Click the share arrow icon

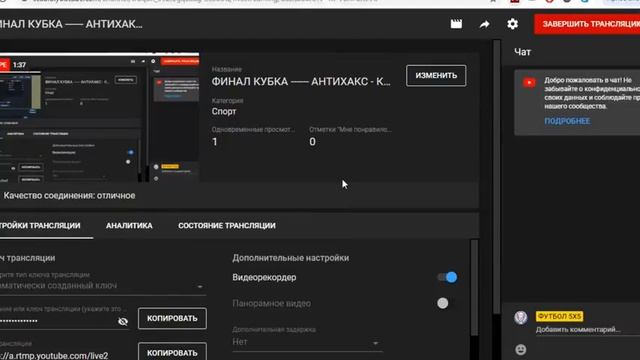pos(484,24)
